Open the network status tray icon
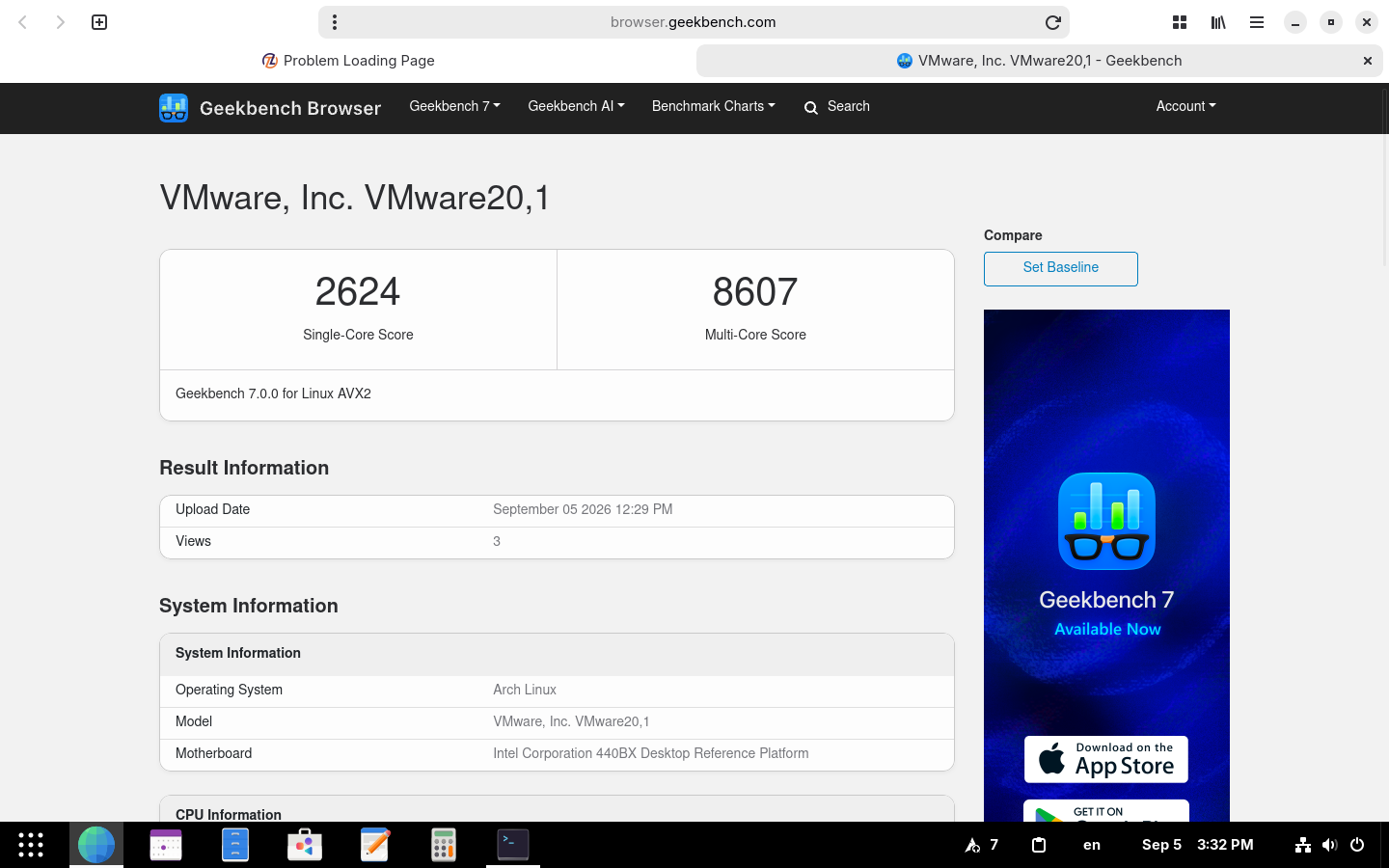 [x=1303, y=845]
